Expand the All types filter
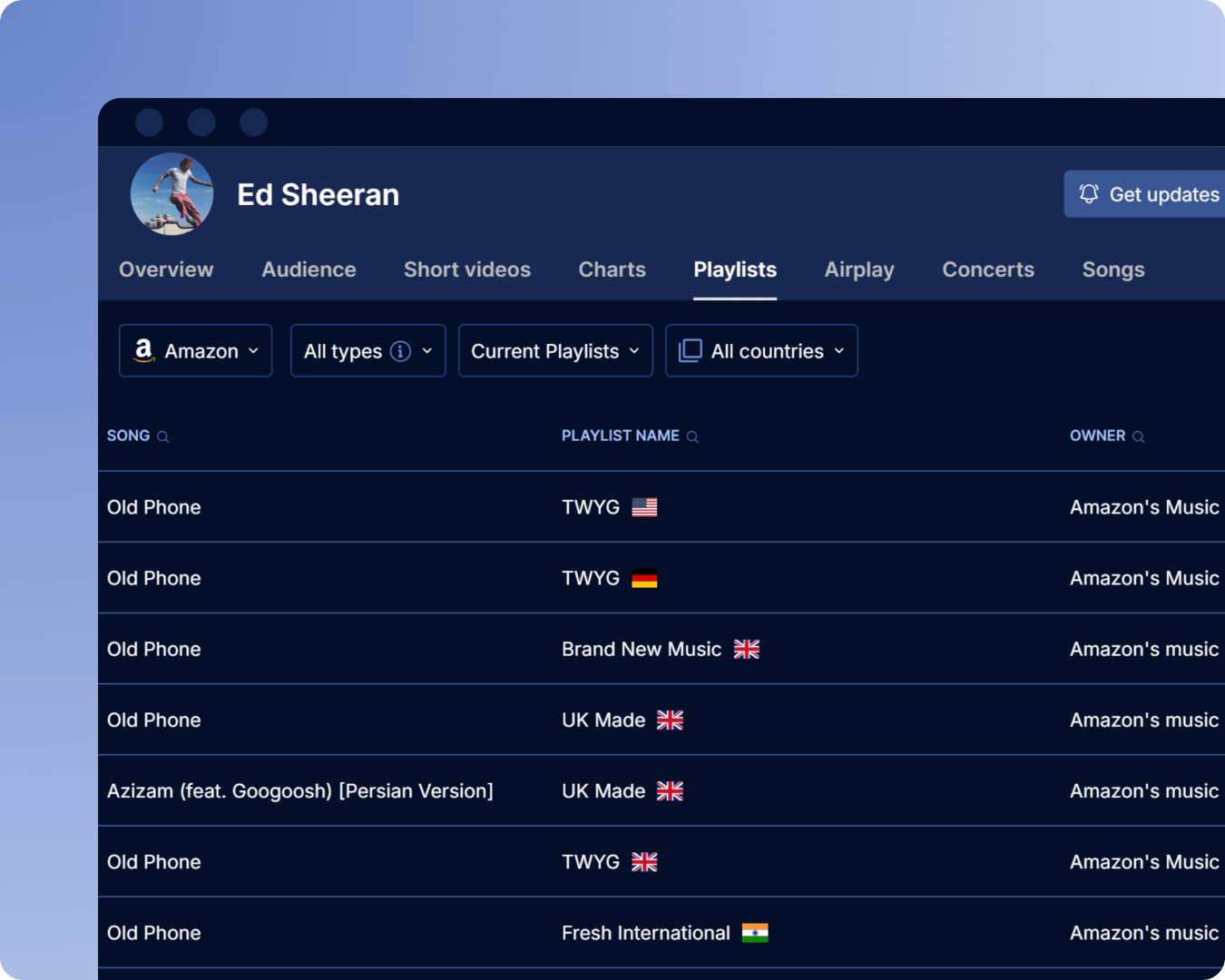The height and width of the screenshot is (980, 1225). tap(367, 350)
